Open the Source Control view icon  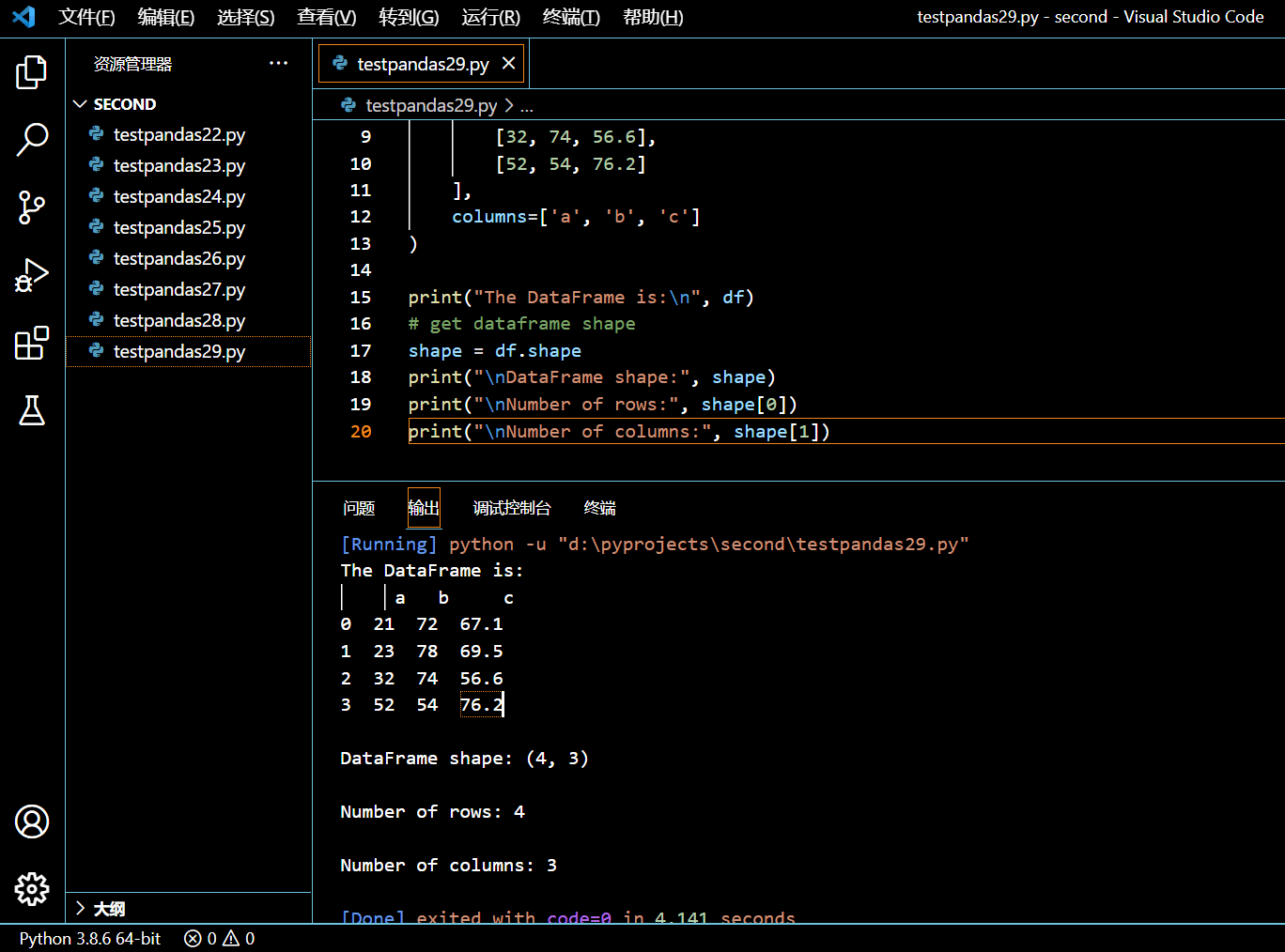coord(32,207)
